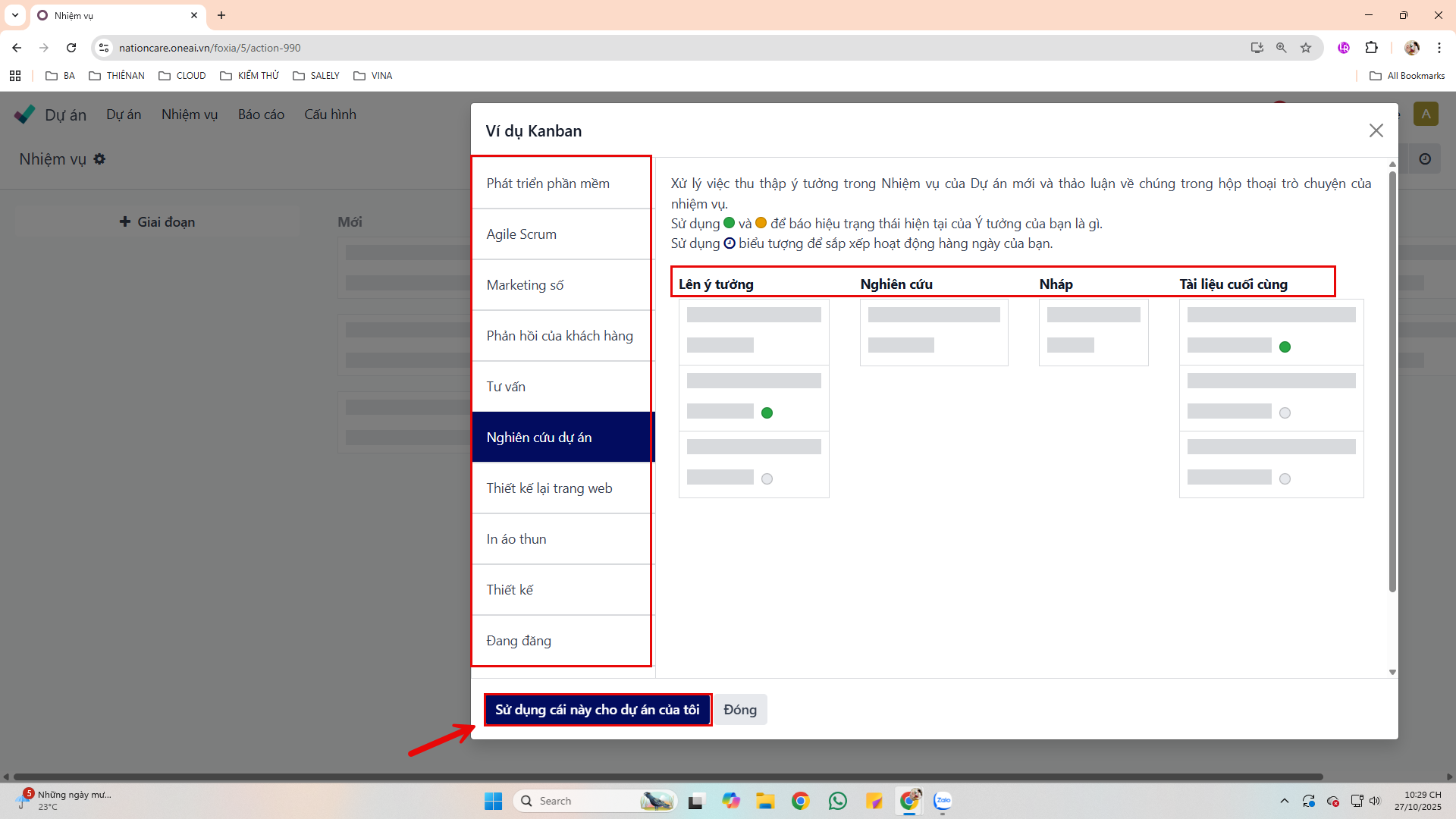Screen dimensions: 1456x819
Task: Click the browser zoom magnifier icon
Action: (1282, 48)
